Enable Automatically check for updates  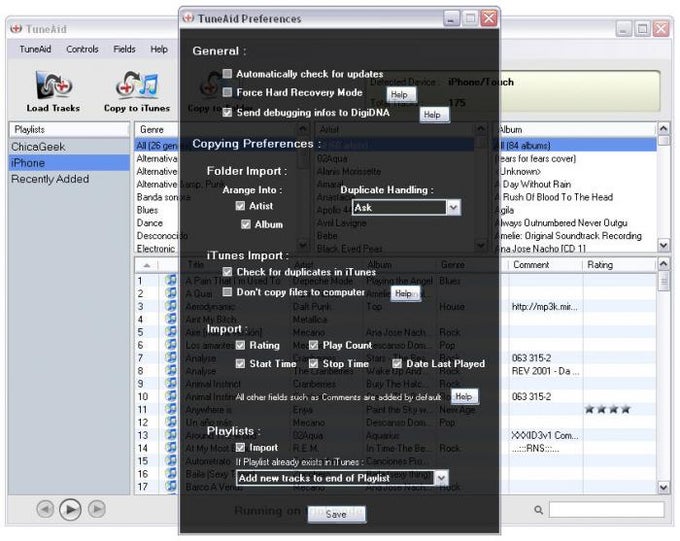[x=227, y=74]
